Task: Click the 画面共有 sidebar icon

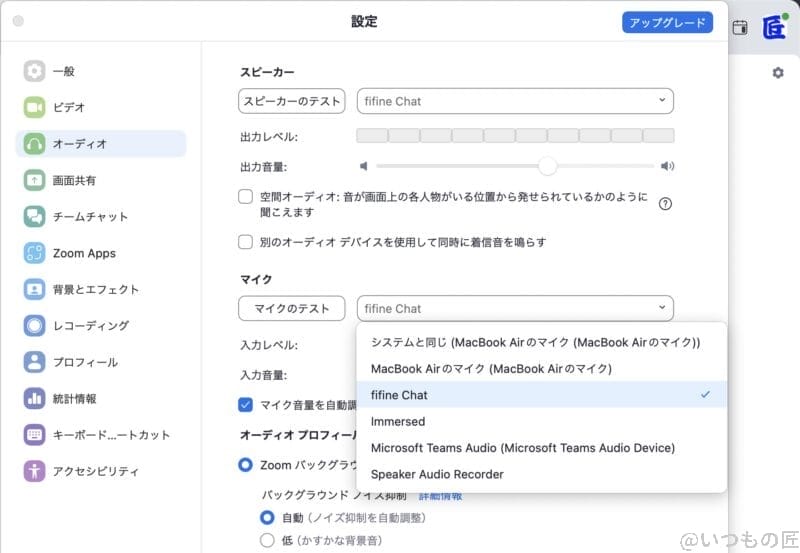Action: (x=35, y=180)
